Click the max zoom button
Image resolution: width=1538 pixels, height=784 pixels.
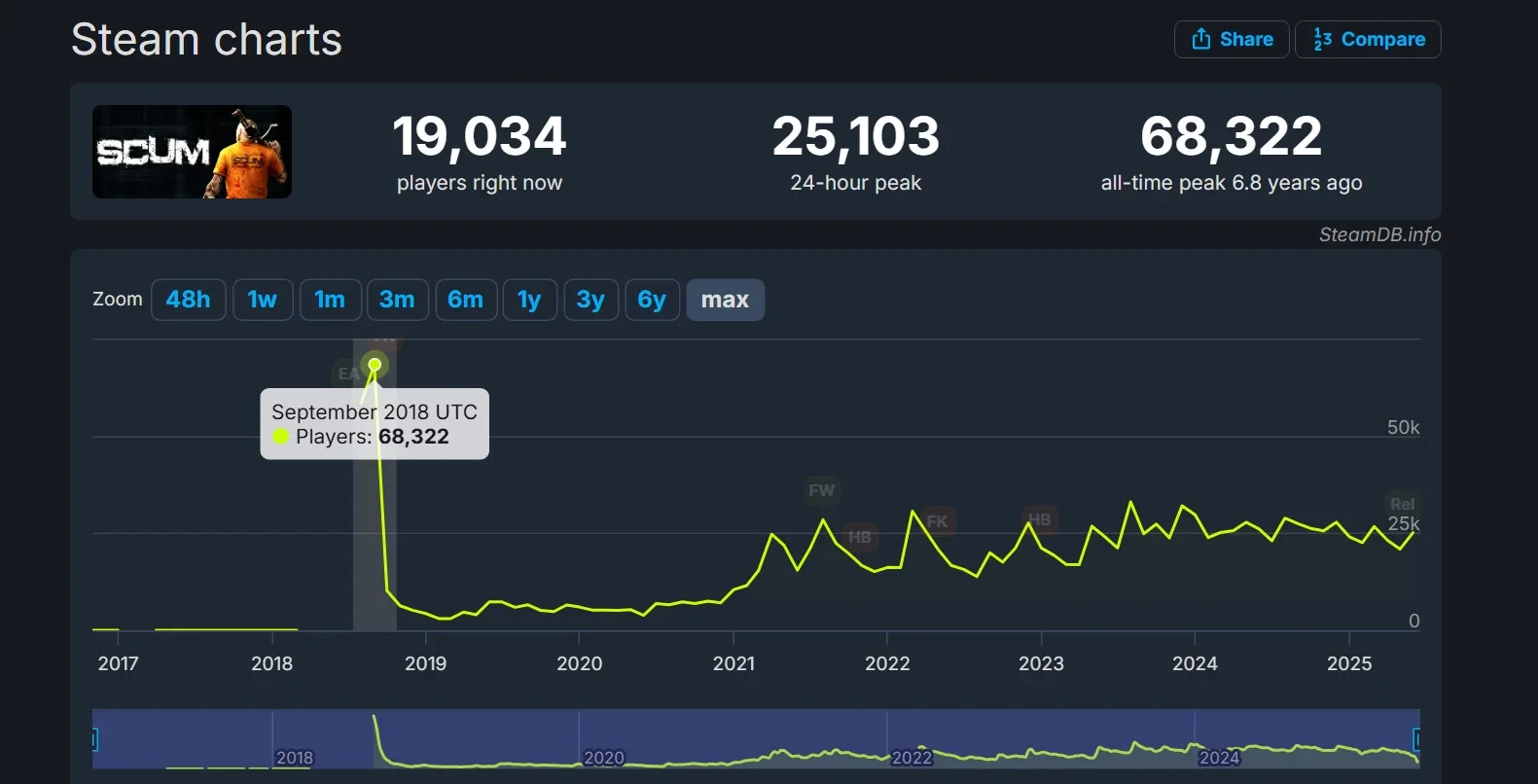coord(726,300)
